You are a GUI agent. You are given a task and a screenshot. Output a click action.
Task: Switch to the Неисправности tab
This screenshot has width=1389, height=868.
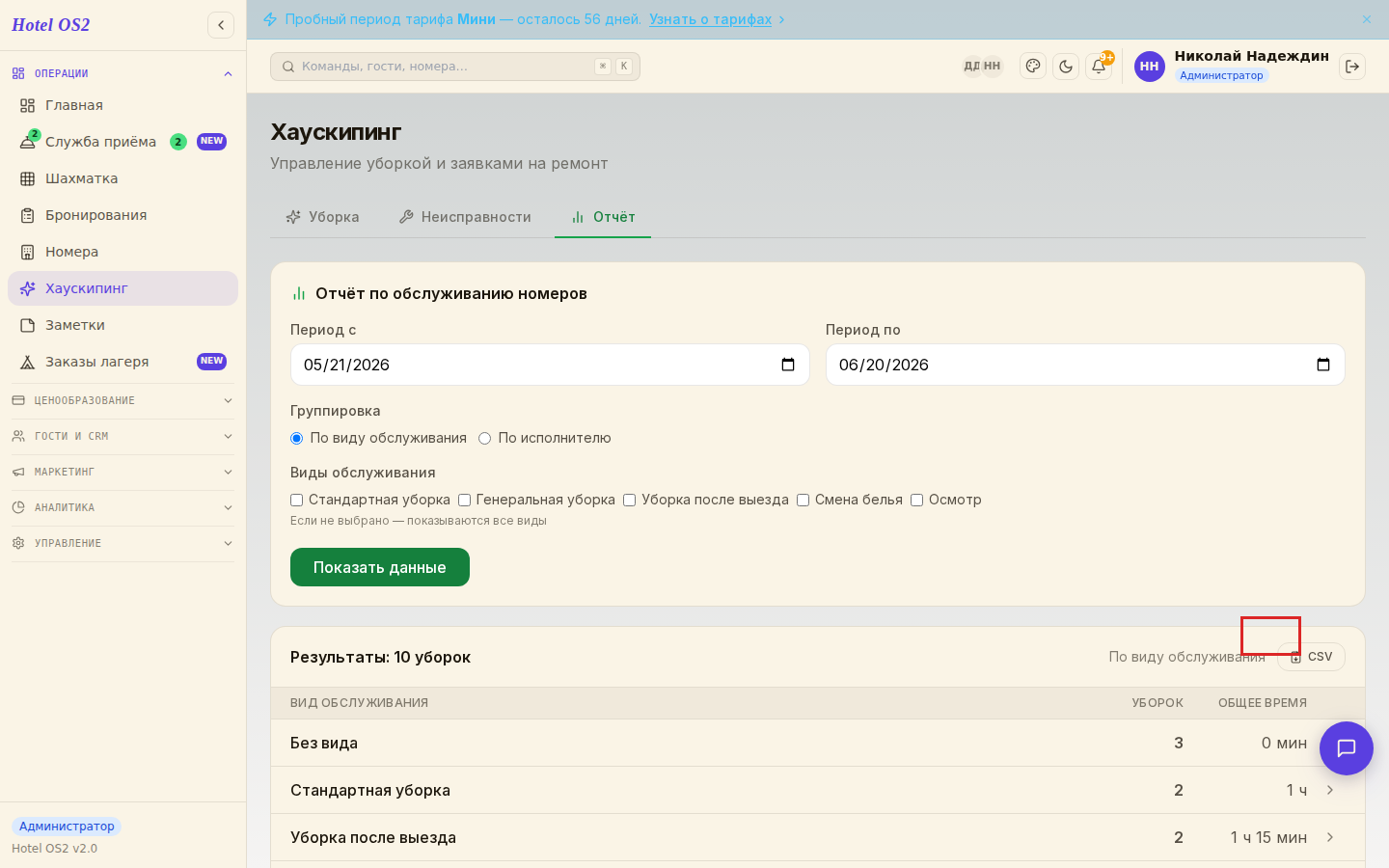[x=465, y=217]
